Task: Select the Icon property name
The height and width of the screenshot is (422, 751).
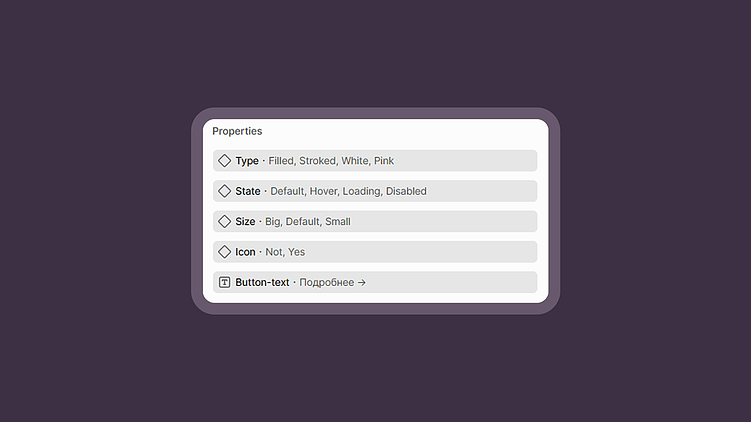Action: 245,252
